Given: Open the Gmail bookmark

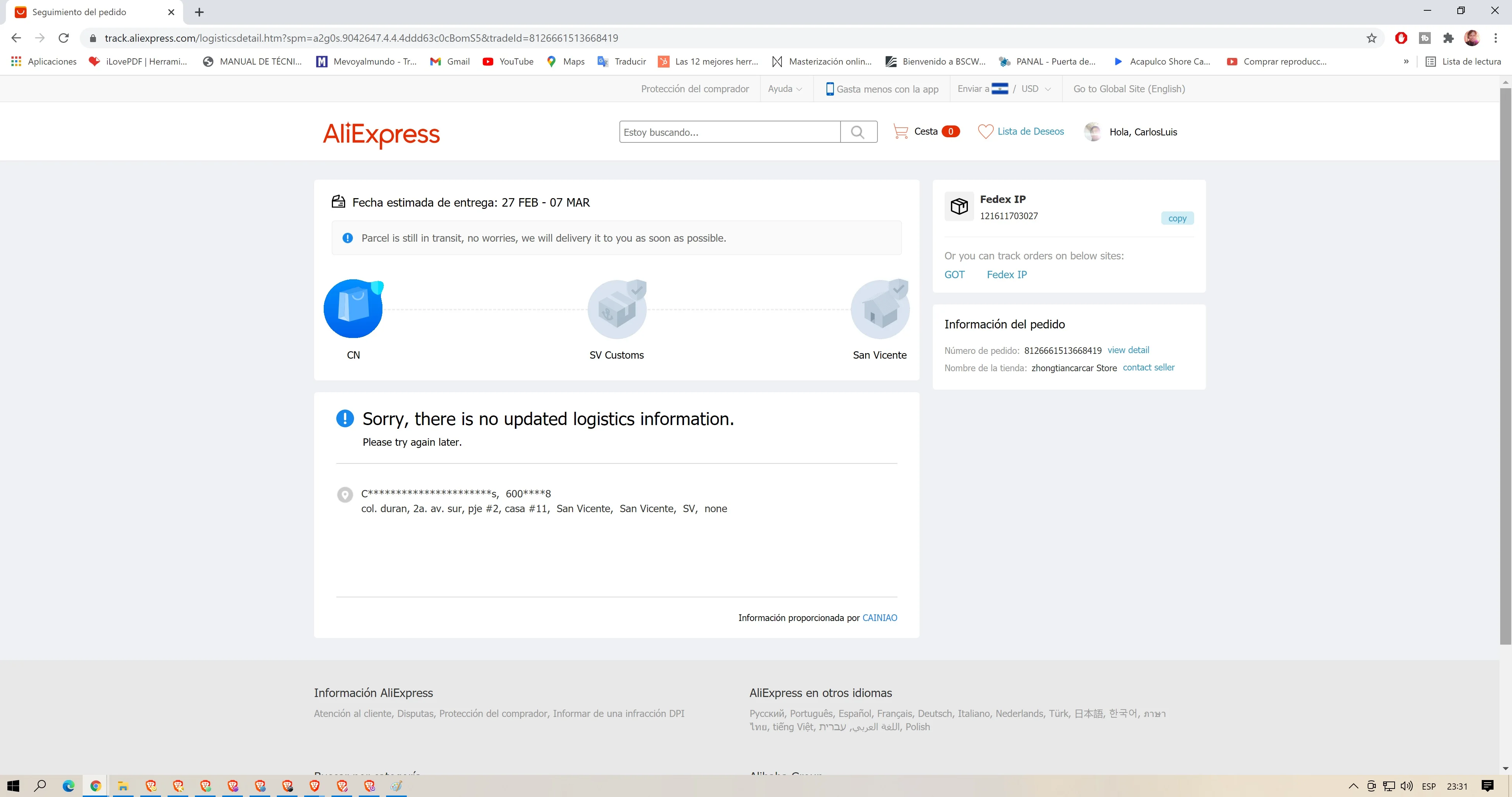Looking at the screenshot, I should (x=450, y=61).
